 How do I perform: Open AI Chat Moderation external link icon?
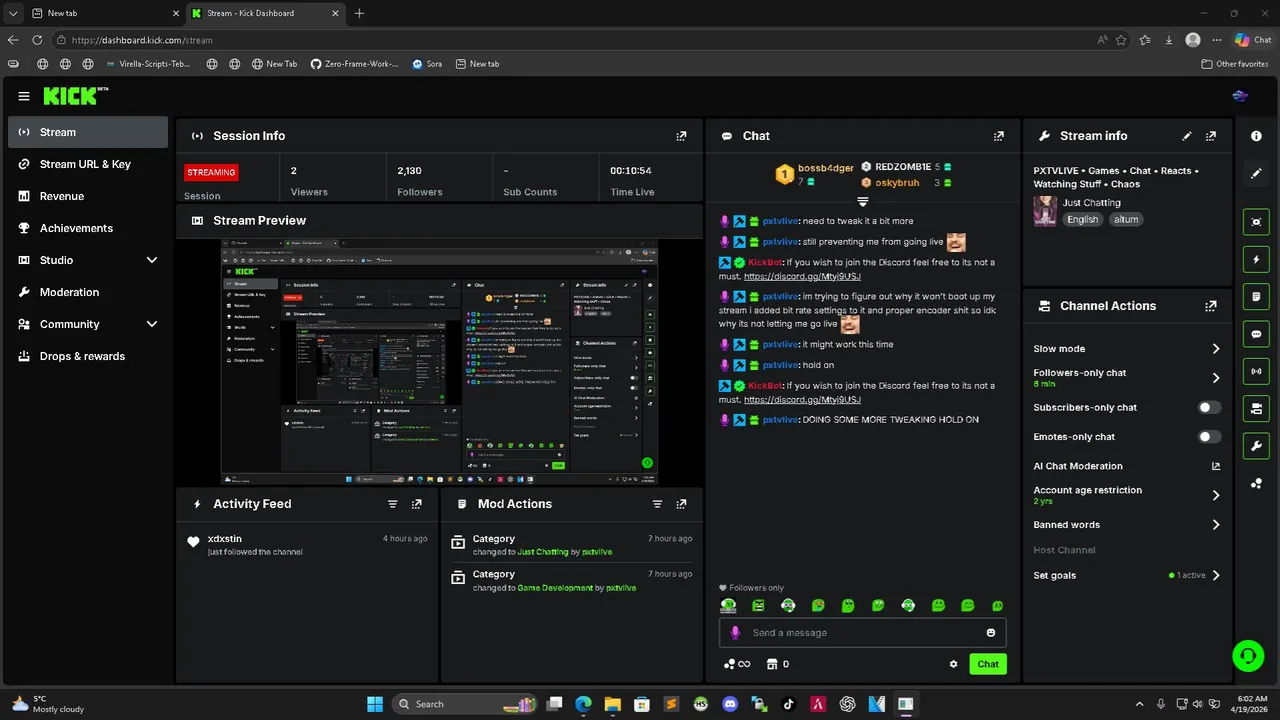click(x=1216, y=466)
